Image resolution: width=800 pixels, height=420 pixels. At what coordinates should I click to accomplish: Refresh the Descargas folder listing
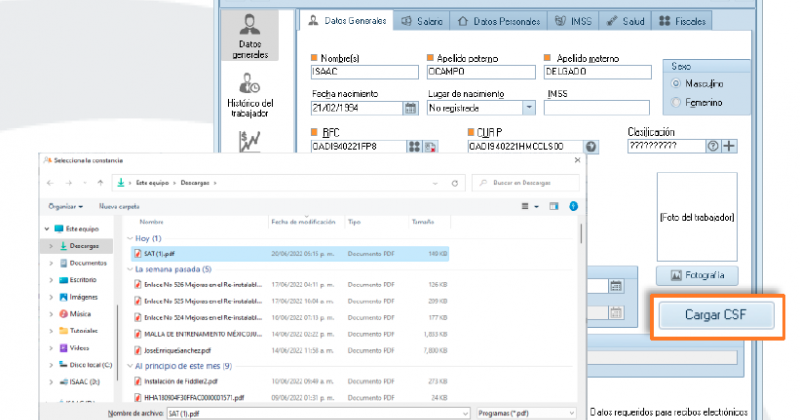[455, 183]
